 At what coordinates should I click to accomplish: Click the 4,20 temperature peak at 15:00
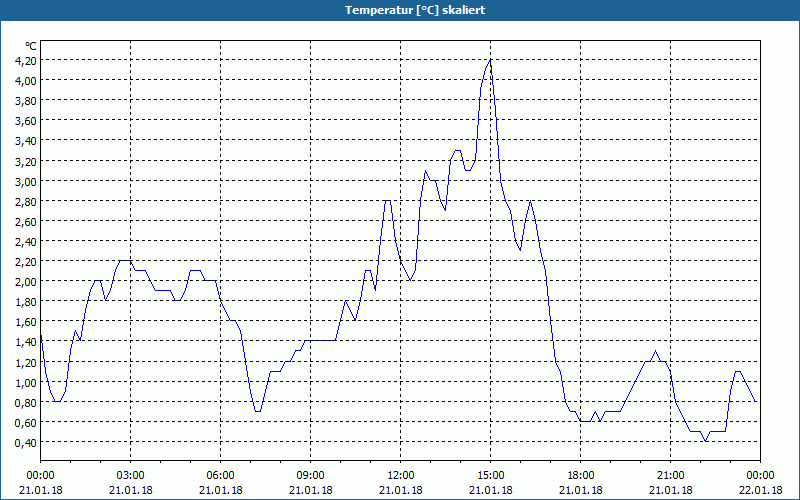pos(490,60)
